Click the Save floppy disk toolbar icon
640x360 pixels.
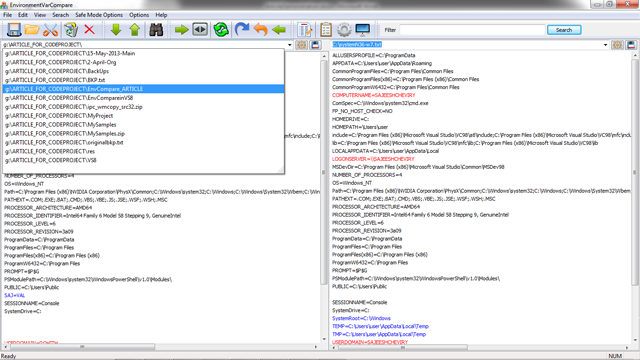point(13,30)
